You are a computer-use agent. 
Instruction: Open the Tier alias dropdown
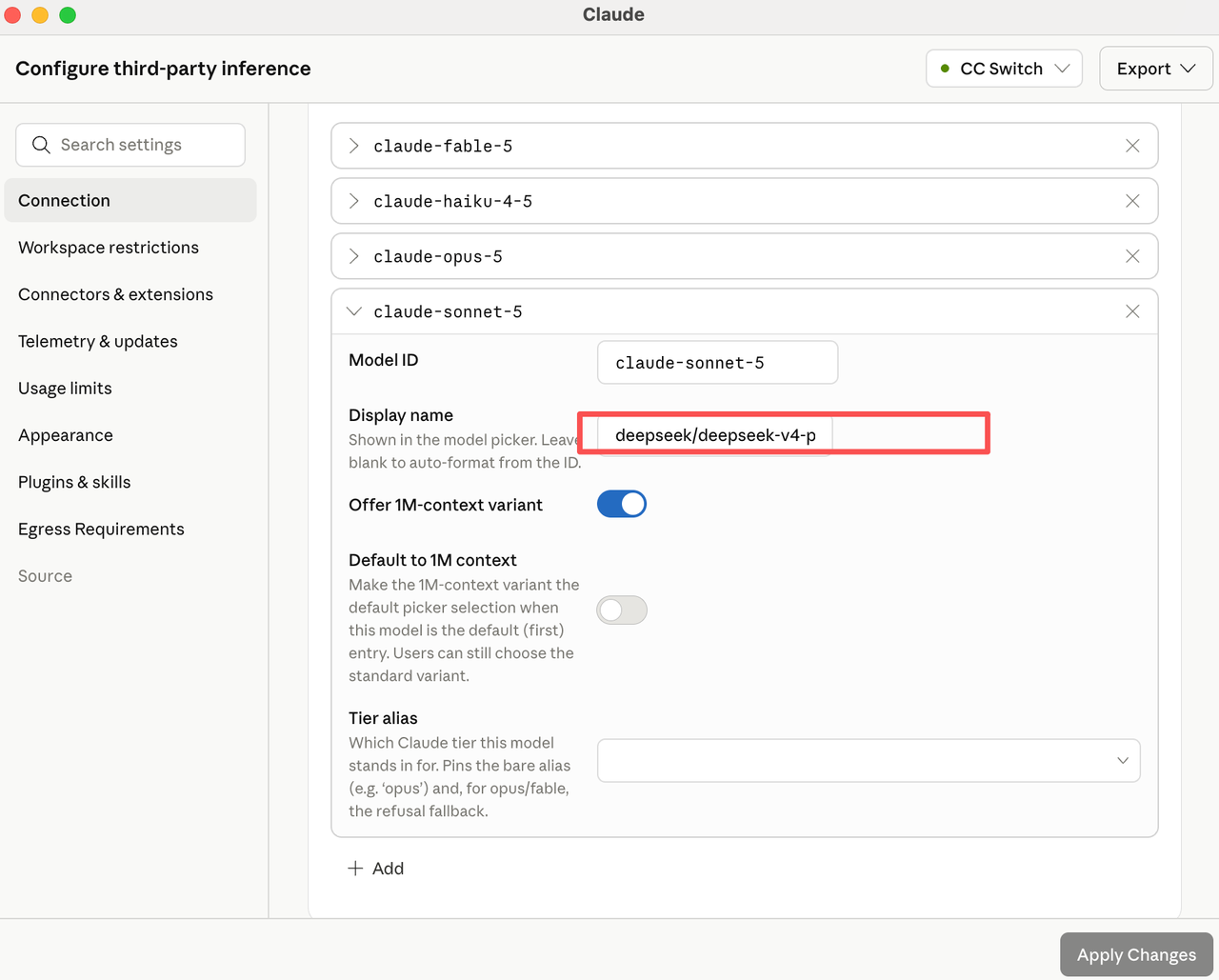click(x=869, y=760)
